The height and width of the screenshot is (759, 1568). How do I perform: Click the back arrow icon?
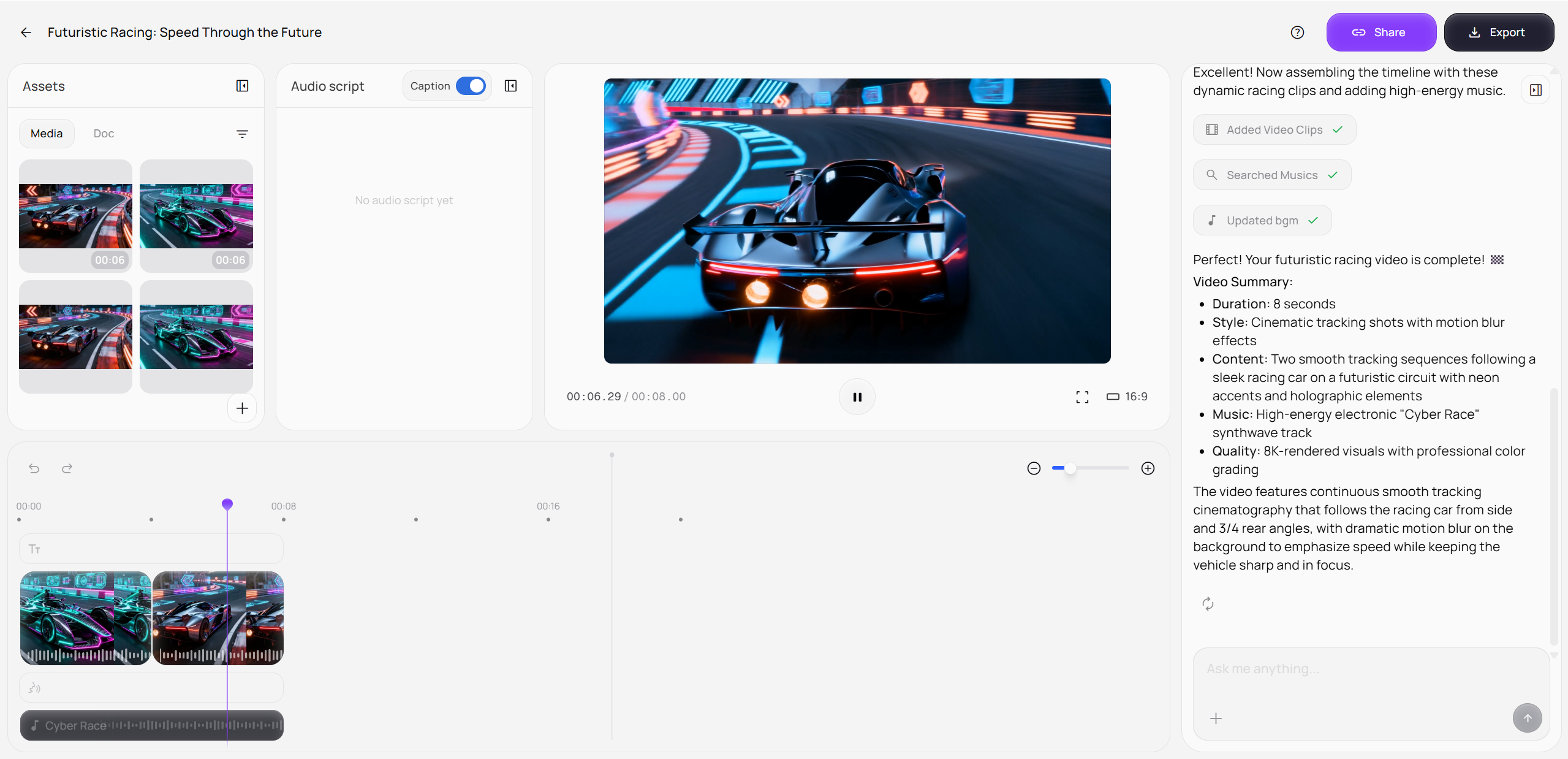pos(26,32)
